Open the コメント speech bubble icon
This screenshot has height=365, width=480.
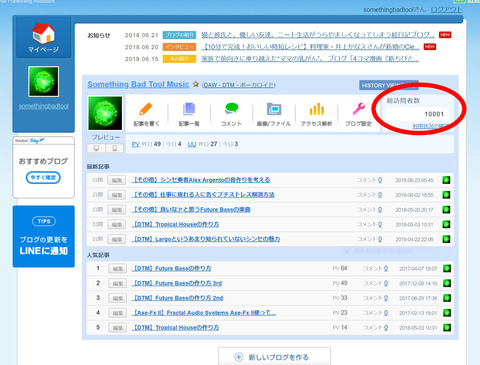231,109
